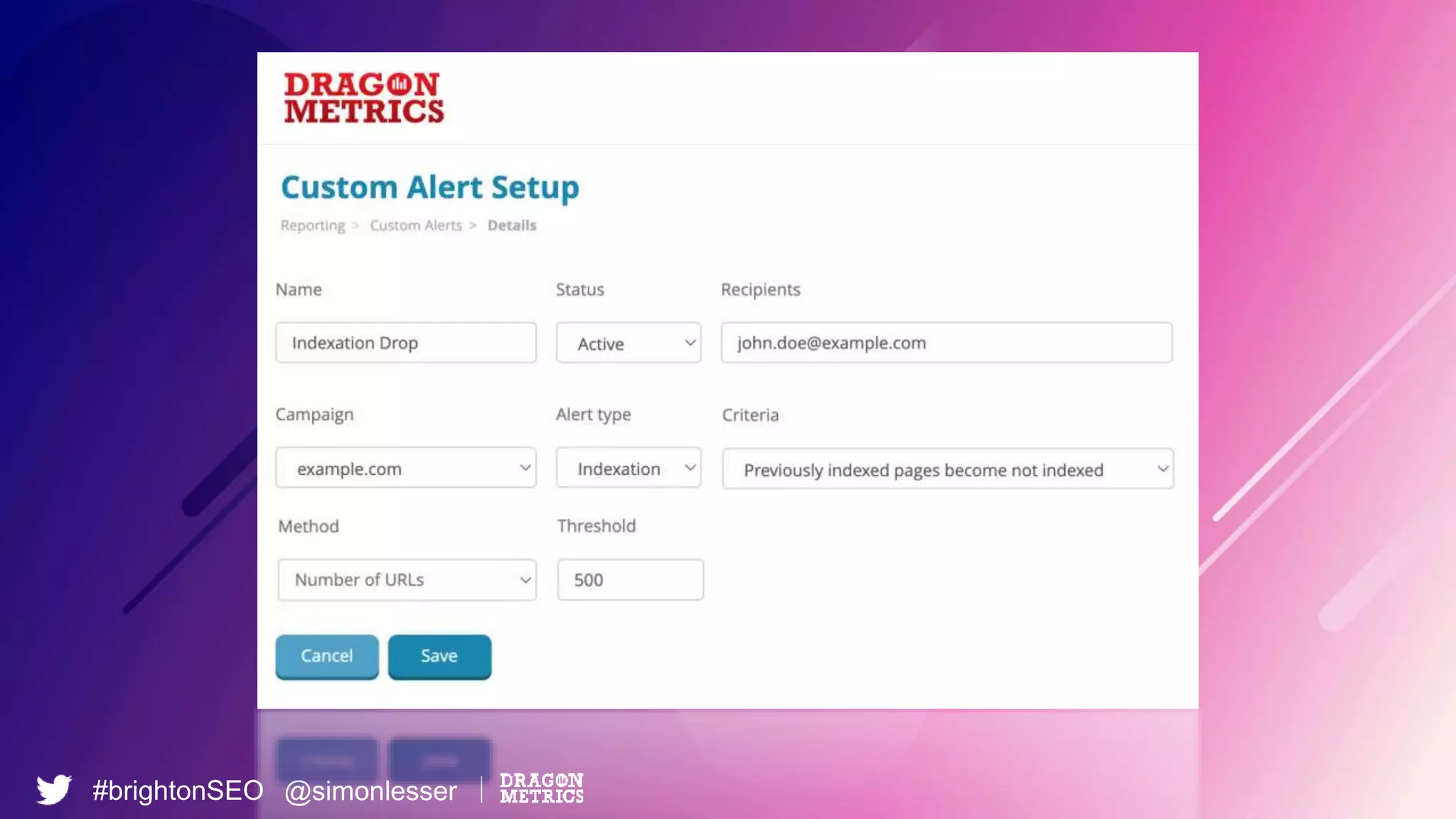
Task: Click the Dragon Metrics logo in the header
Action: point(363,98)
